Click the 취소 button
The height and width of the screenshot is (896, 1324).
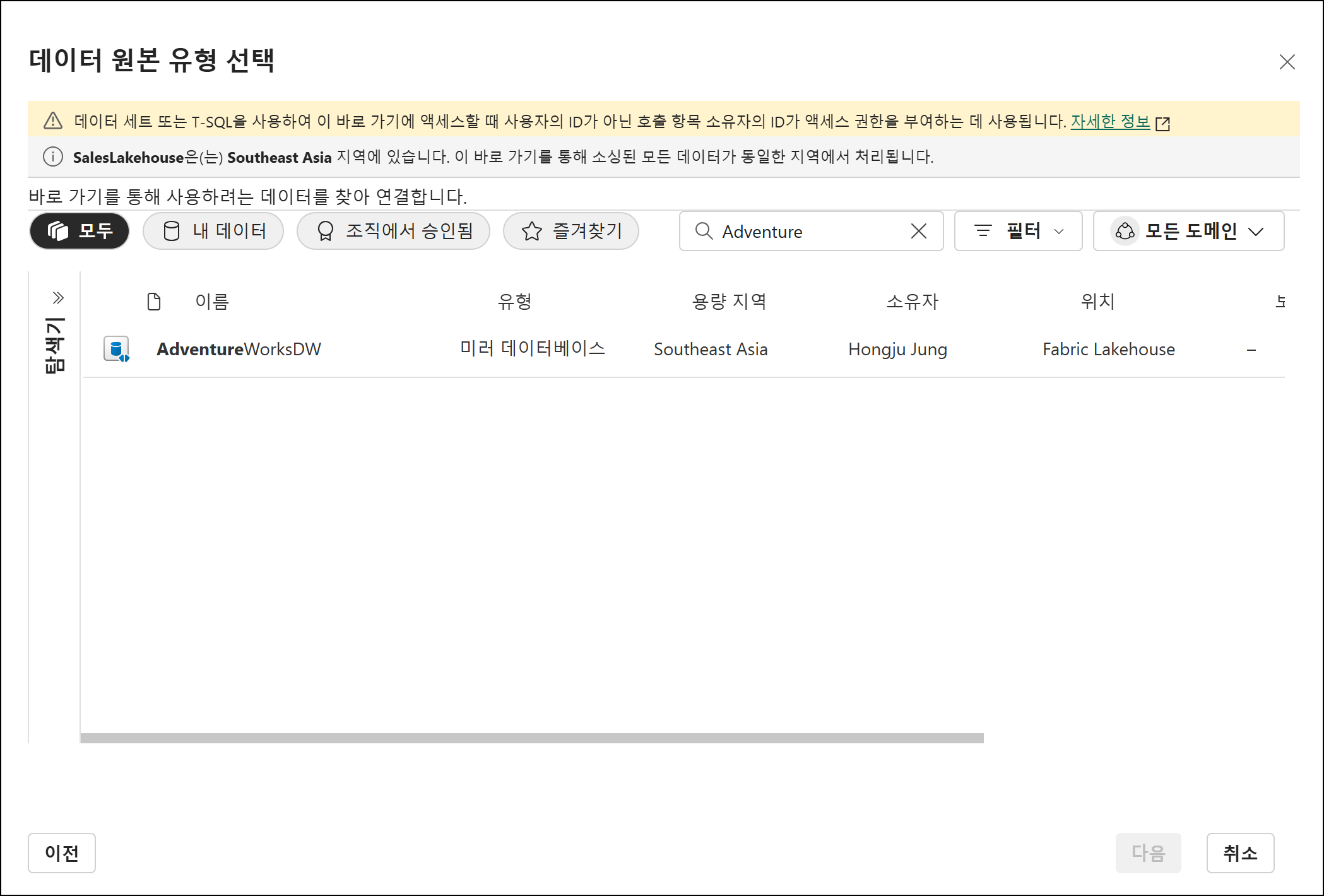(x=1240, y=853)
